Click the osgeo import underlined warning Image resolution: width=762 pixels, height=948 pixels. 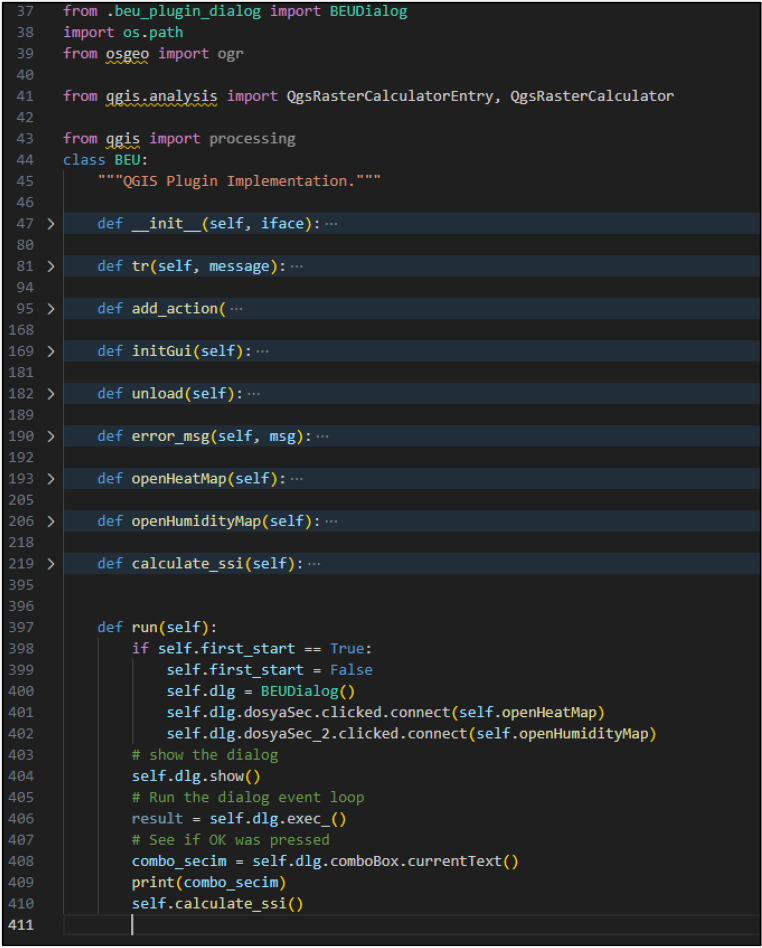[127, 54]
